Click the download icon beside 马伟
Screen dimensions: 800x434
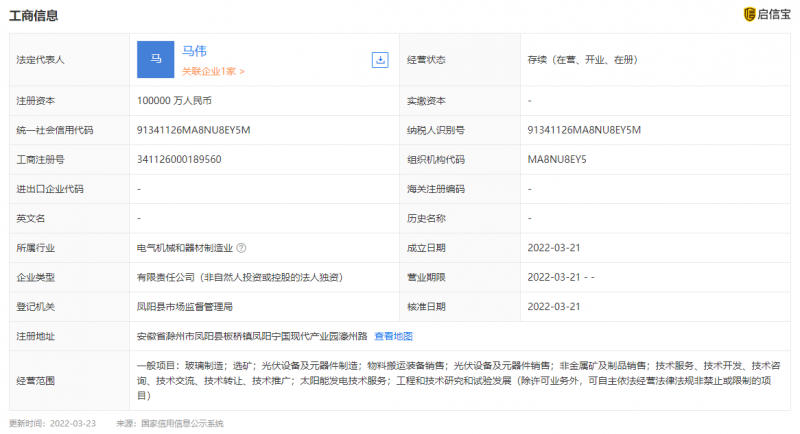click(380, 60)
